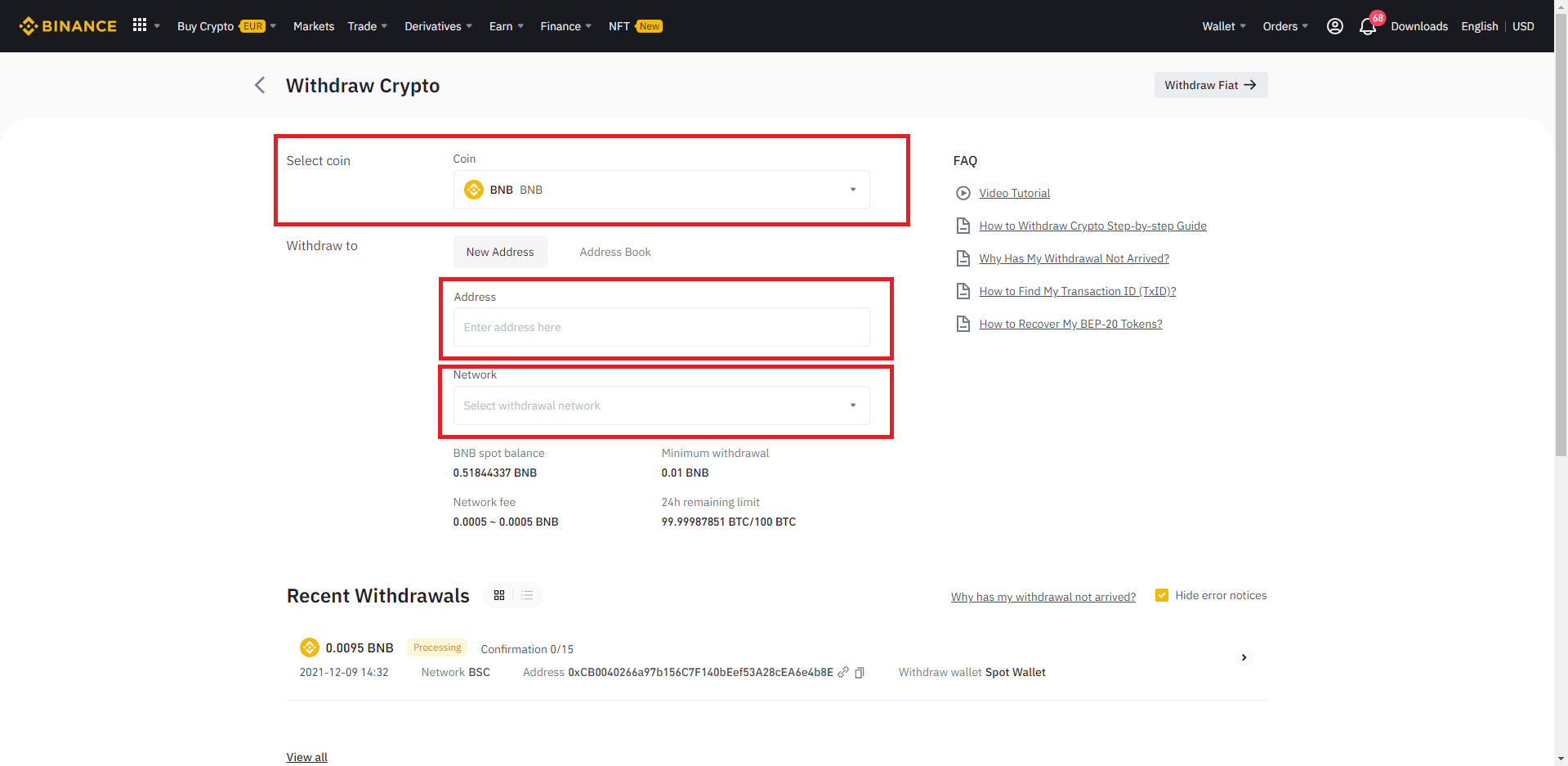Click the Binance logo
The height and width of the screenshot is (766, 1568).
68,26
